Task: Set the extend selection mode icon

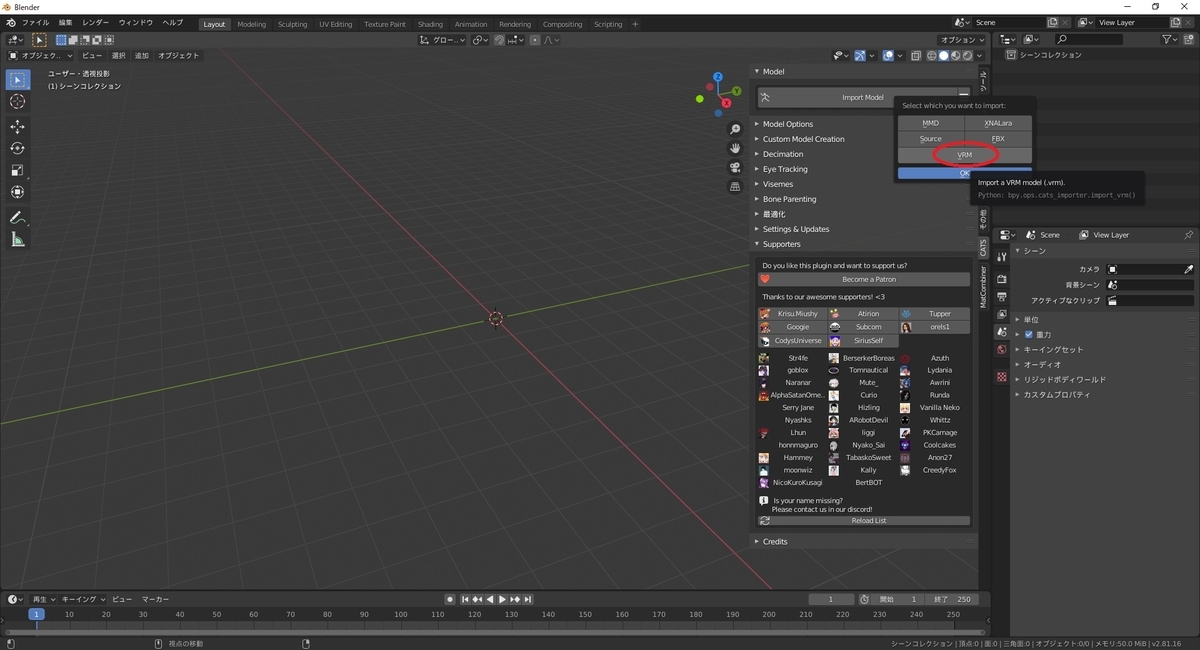Action: (x=74, y=40)
